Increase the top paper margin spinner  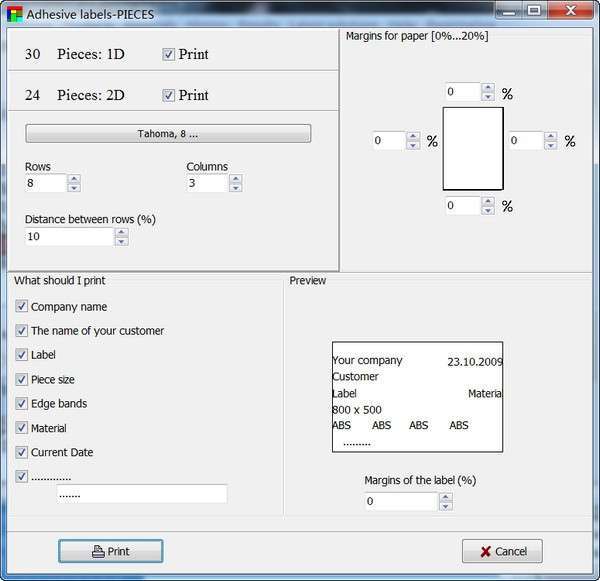(x=488, y=88)
